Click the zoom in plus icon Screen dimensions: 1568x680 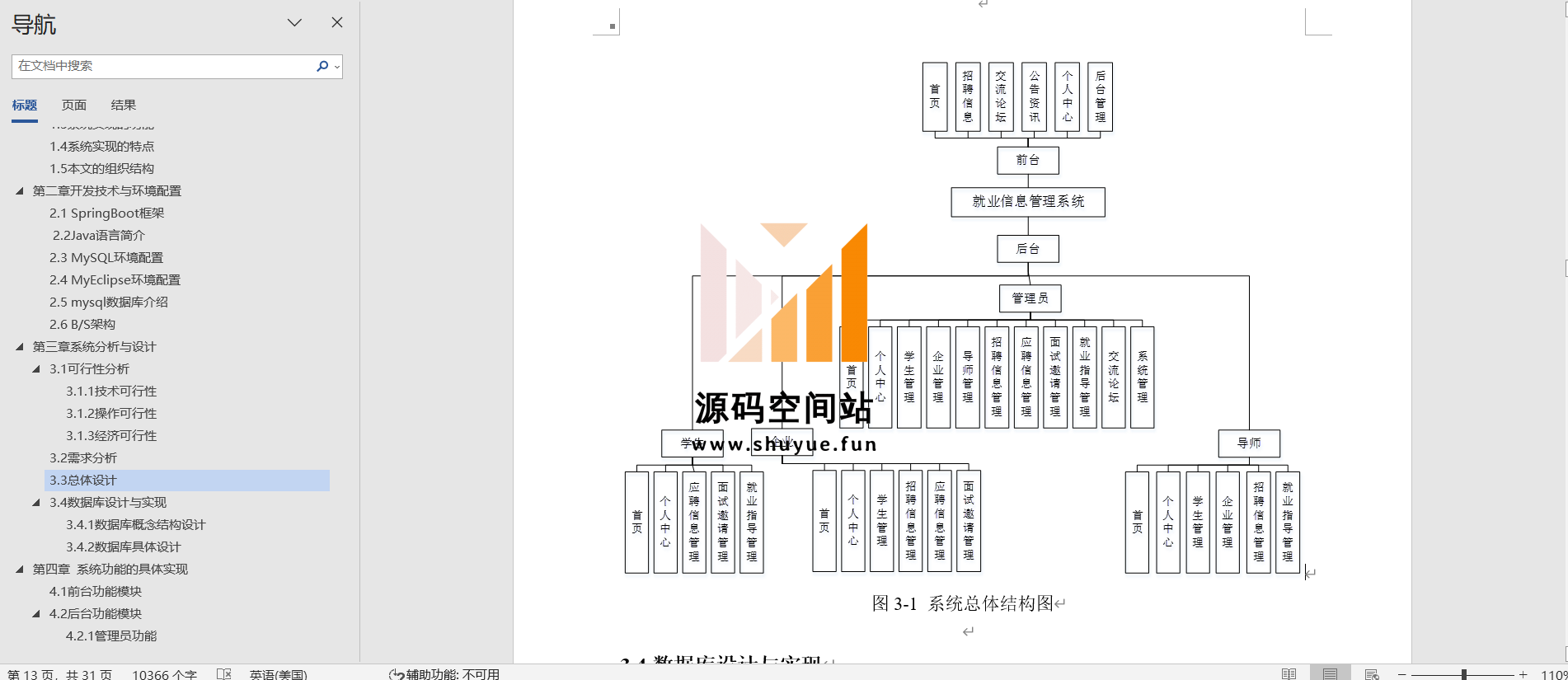pyautogui.click(x=1523, y=674)
